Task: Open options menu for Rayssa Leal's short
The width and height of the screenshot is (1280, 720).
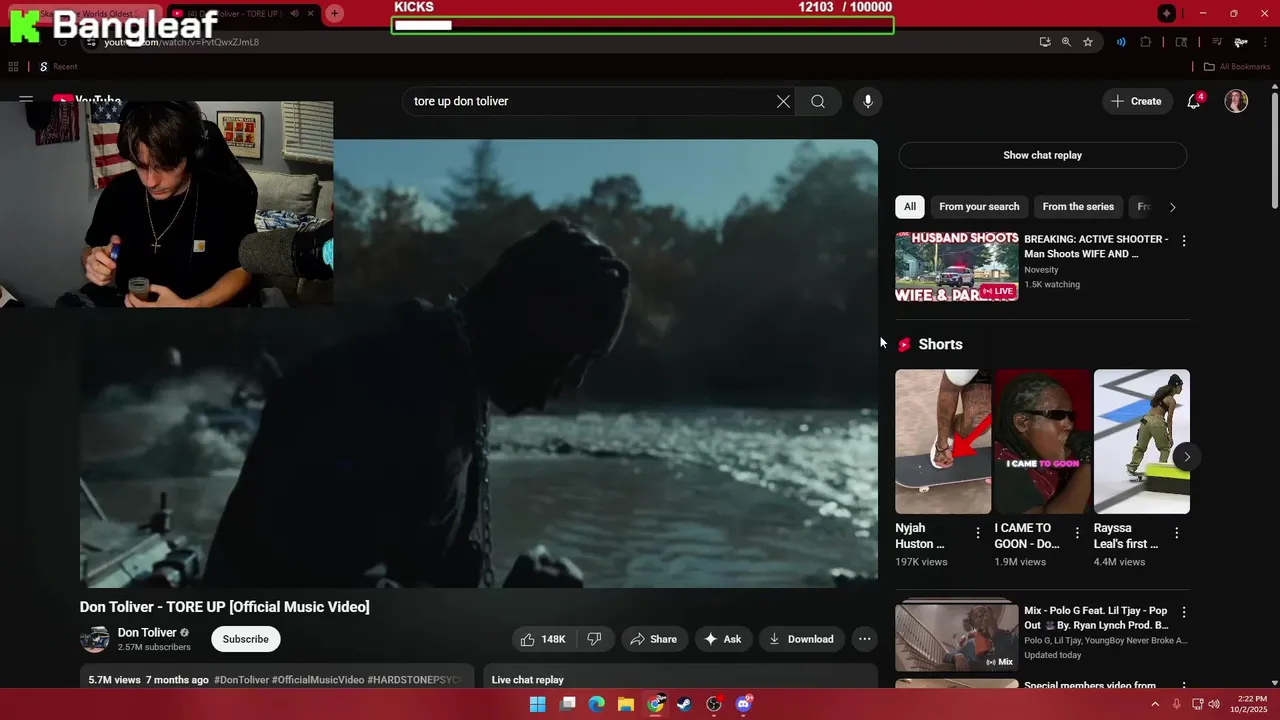Action: [x=1176, y=533]
